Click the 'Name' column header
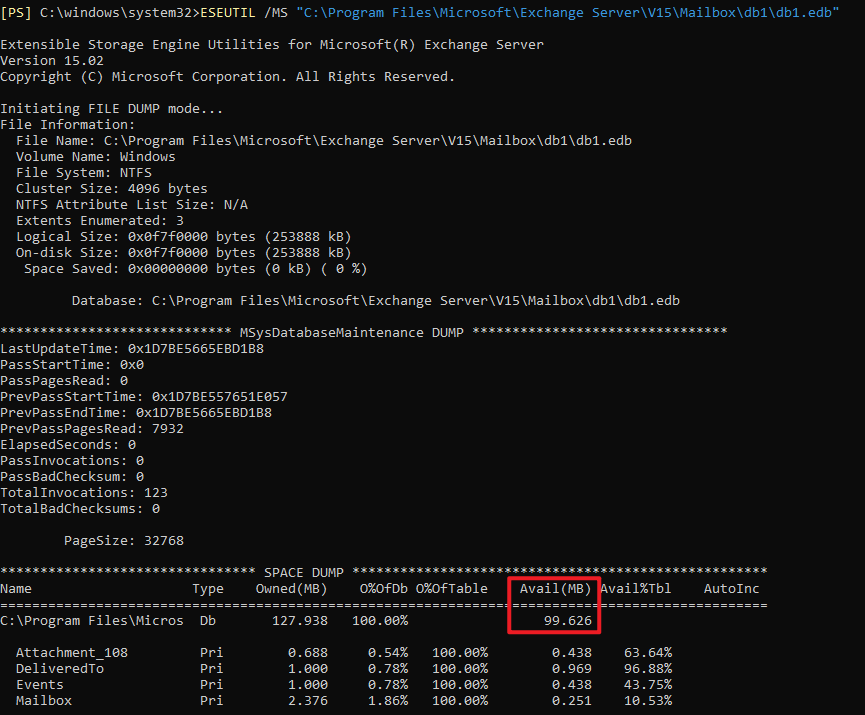This screenshot has height=715, width=865. pyautogui.click(x=16, y=589)
